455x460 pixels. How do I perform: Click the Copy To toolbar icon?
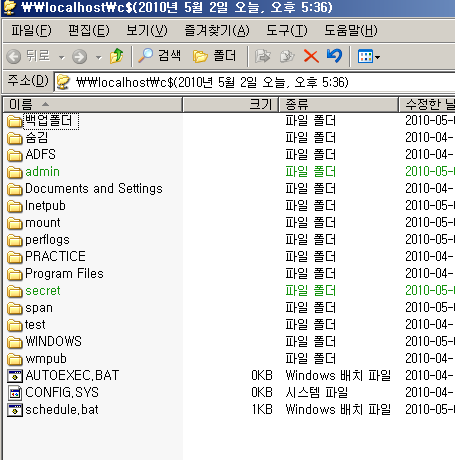click(287, 56)
